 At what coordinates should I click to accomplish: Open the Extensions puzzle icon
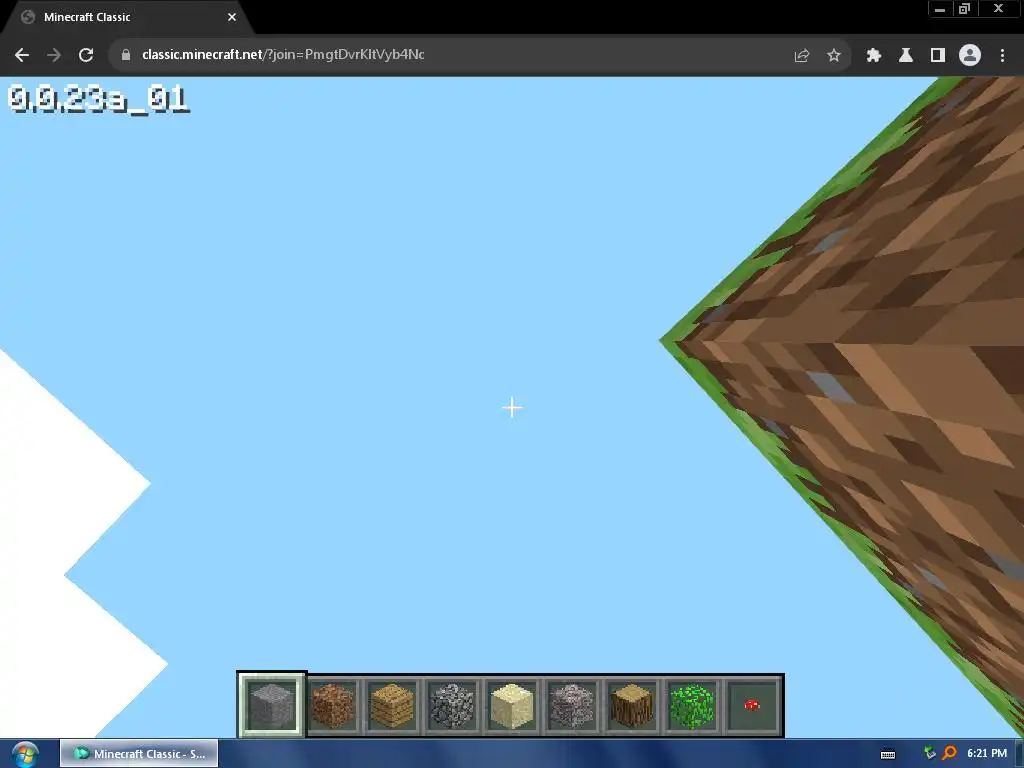(x=874, y=55)
